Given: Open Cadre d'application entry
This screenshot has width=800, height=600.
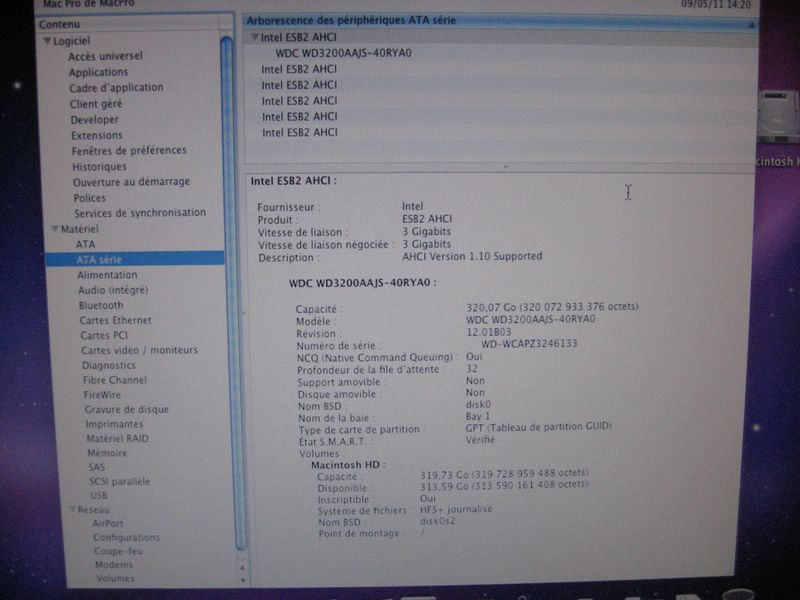Looking at the screenshot, I should (116, 88).
